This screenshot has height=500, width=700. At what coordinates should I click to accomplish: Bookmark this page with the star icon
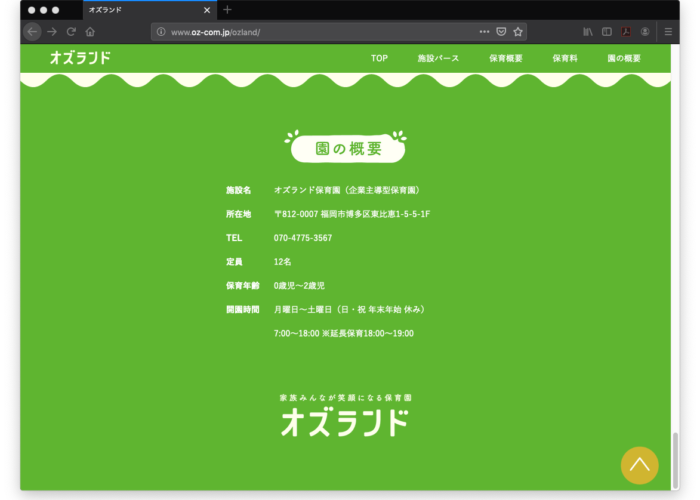(x=518, y=32)
